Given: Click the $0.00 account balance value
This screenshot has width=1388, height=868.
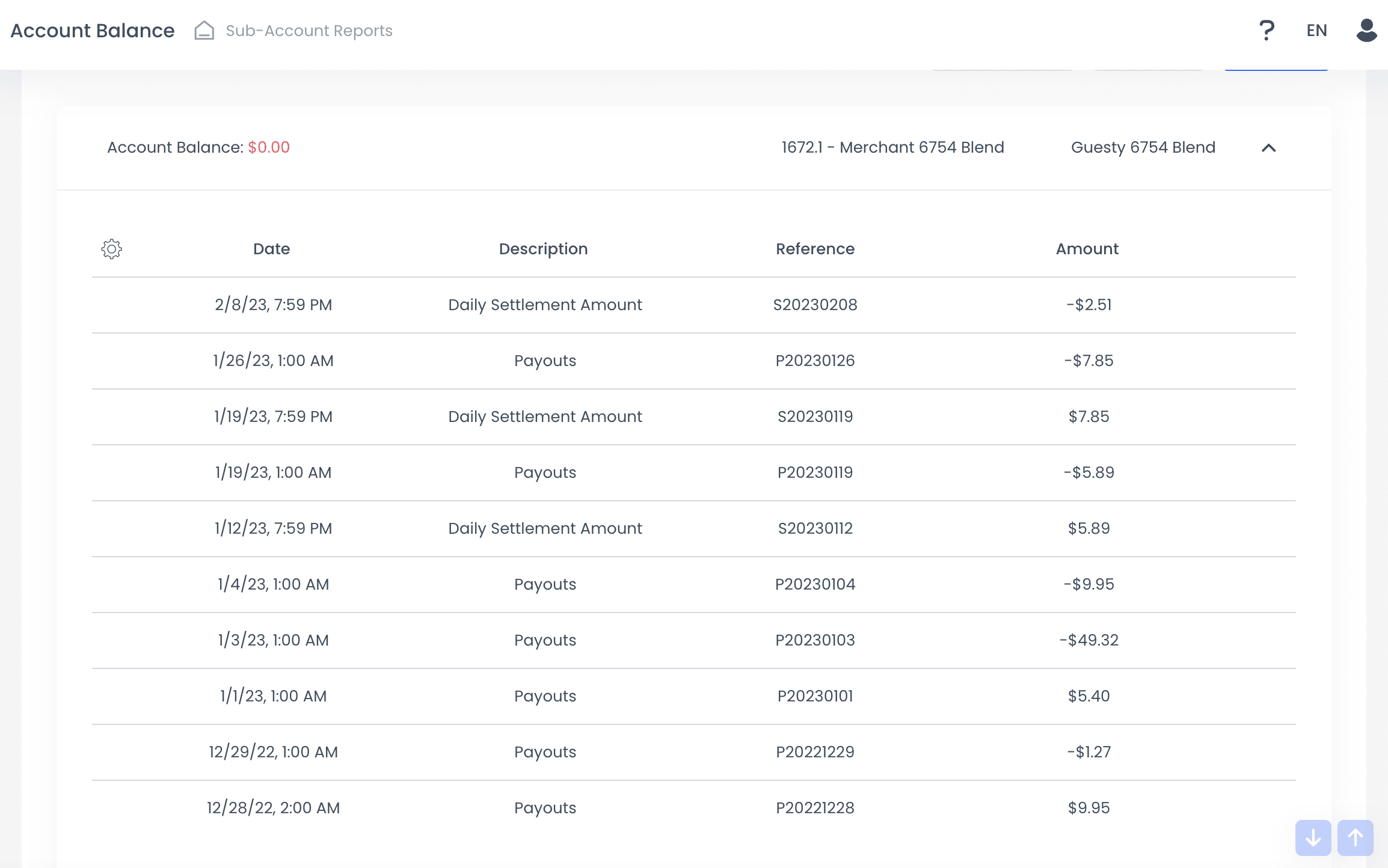Looking at the screenshot, I should pos(269,147).
